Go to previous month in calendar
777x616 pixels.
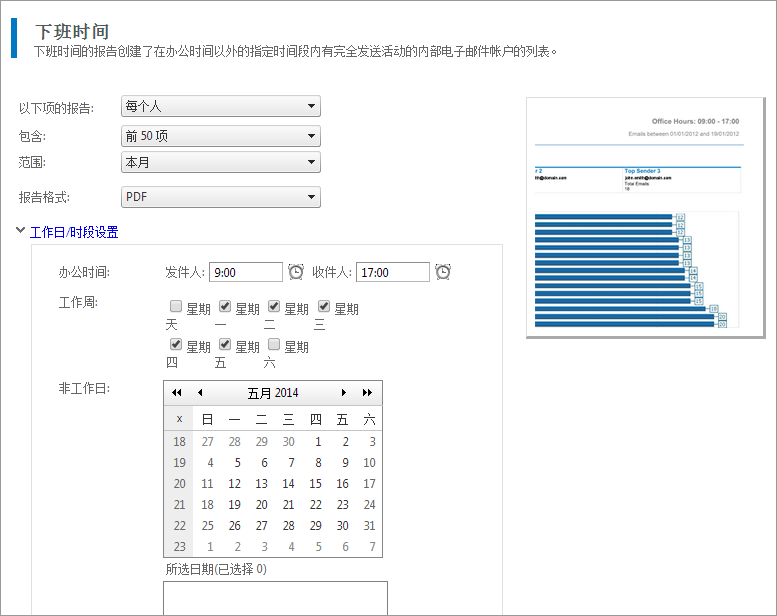[200, 393]
